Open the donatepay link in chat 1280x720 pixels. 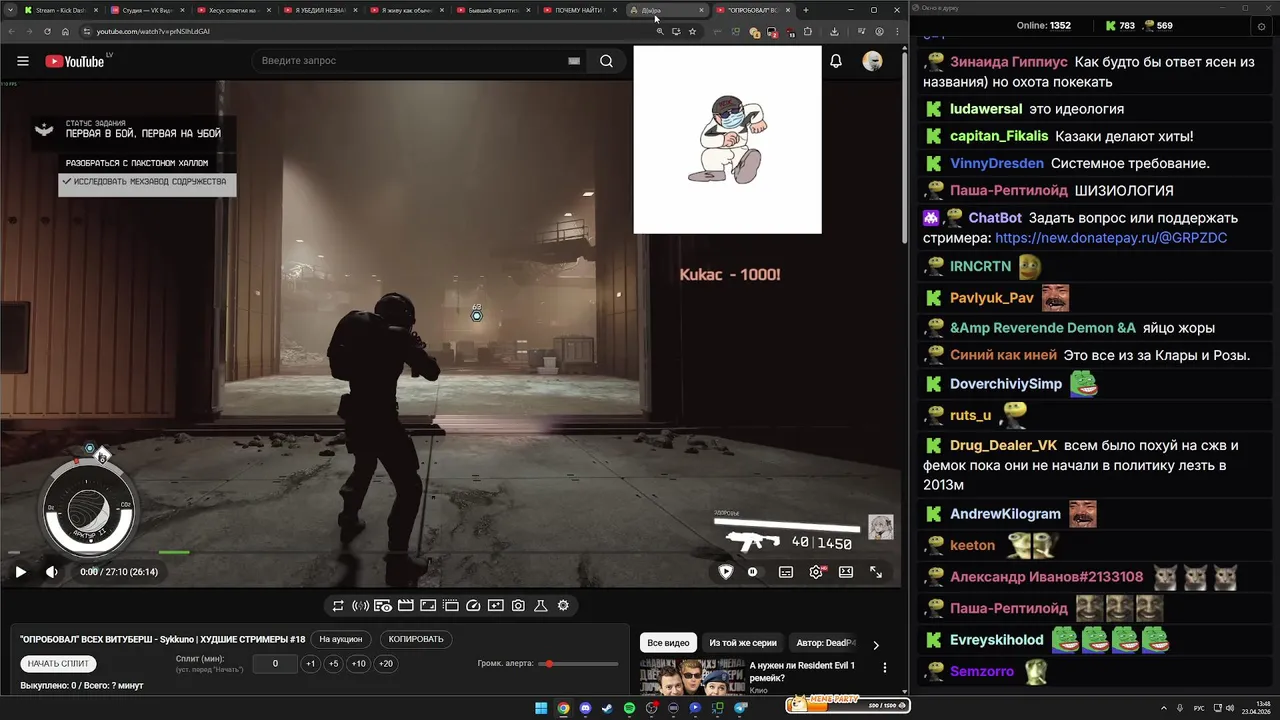(1111, 238)
